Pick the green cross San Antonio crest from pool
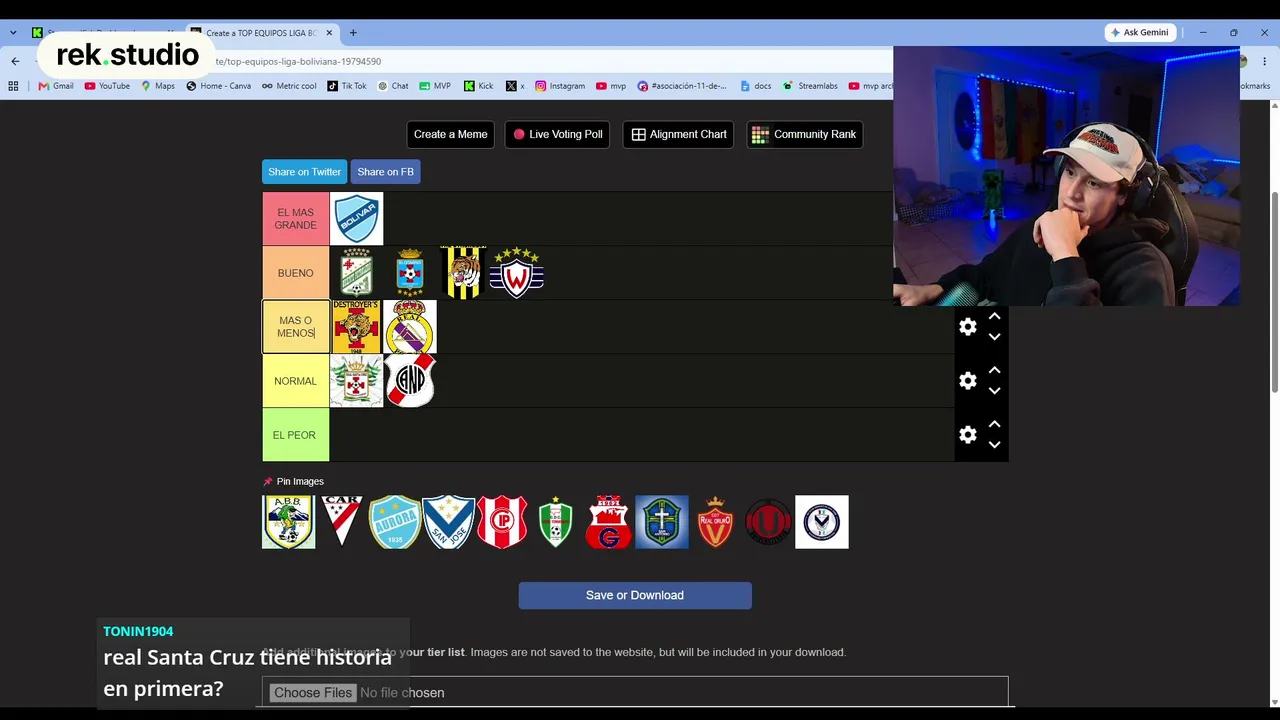Screen dimensions: 1280x720 click(662, 522)
